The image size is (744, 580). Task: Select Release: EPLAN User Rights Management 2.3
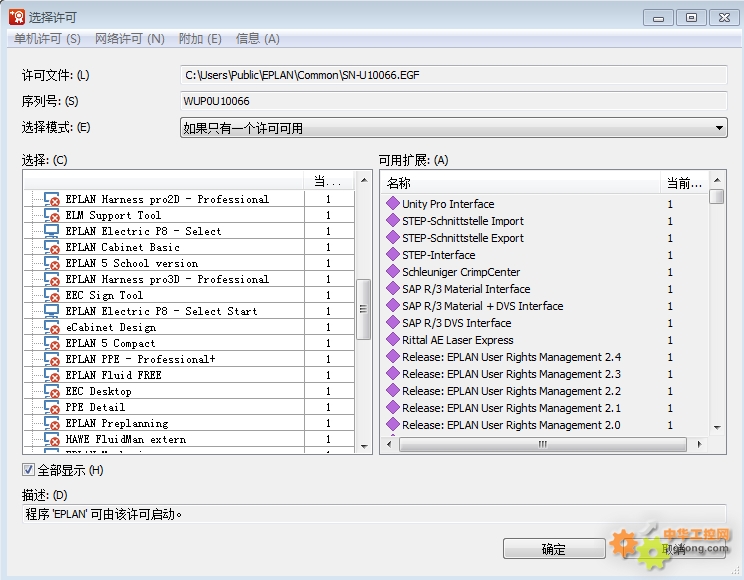pos(512,374)
